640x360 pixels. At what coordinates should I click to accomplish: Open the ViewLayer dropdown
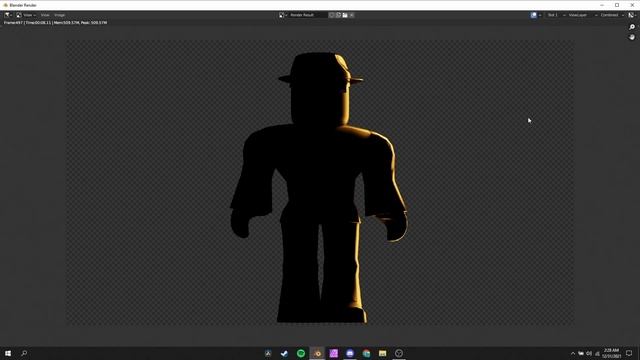[x=582, y=15]
